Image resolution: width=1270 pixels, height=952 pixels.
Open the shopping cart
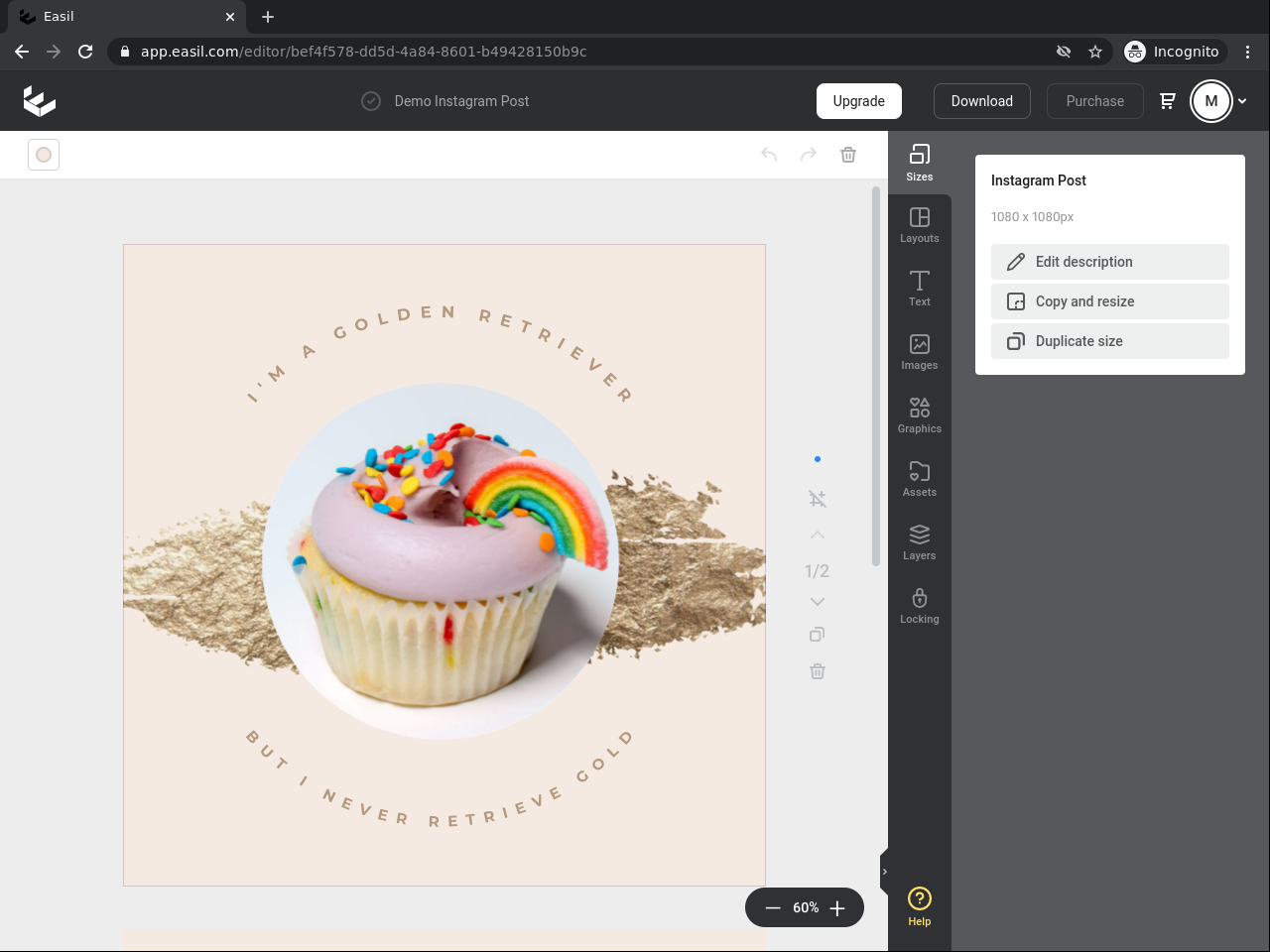coord(1168,101)
